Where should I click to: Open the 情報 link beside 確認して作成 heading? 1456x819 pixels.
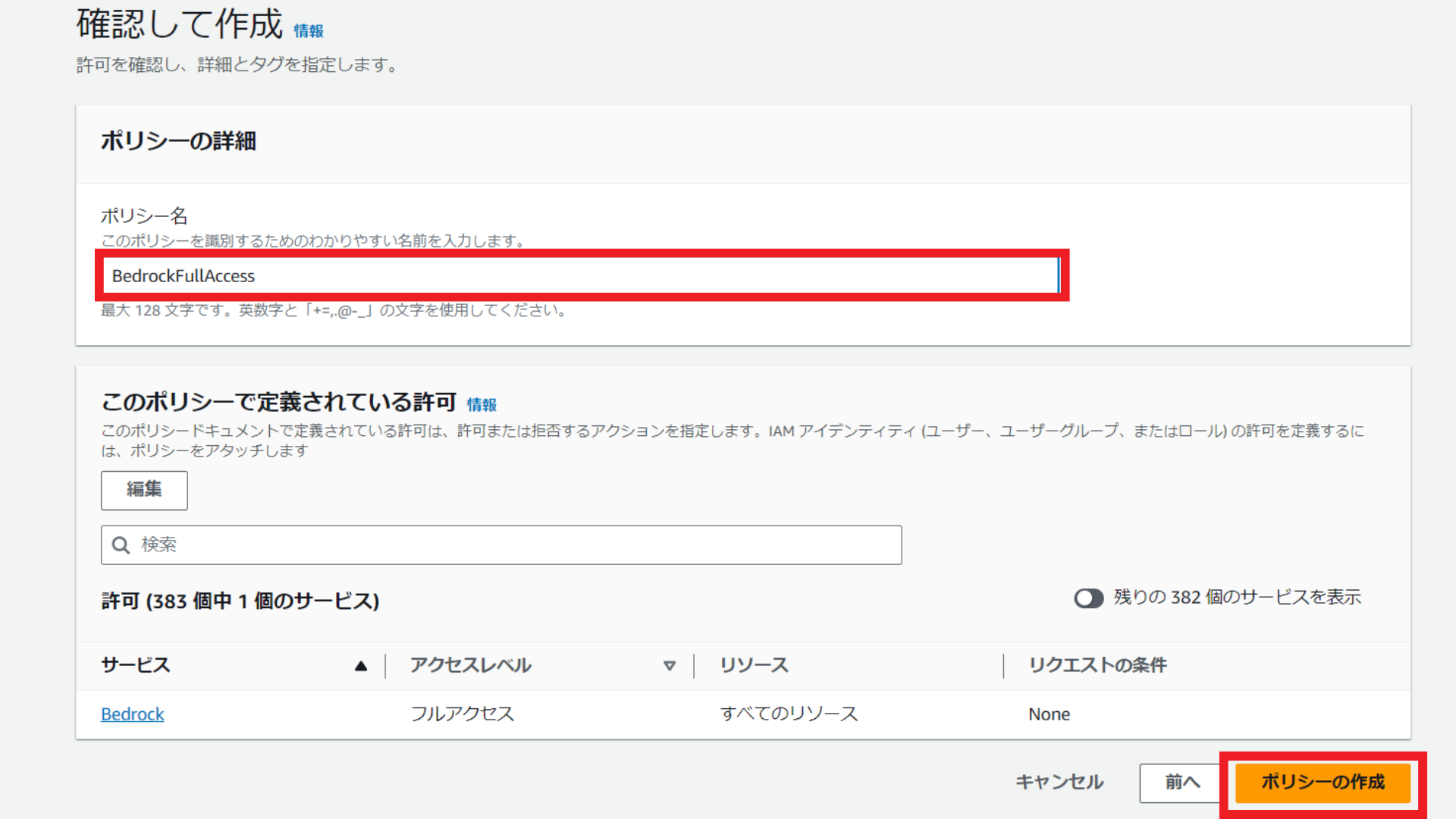tap(307, 32)
